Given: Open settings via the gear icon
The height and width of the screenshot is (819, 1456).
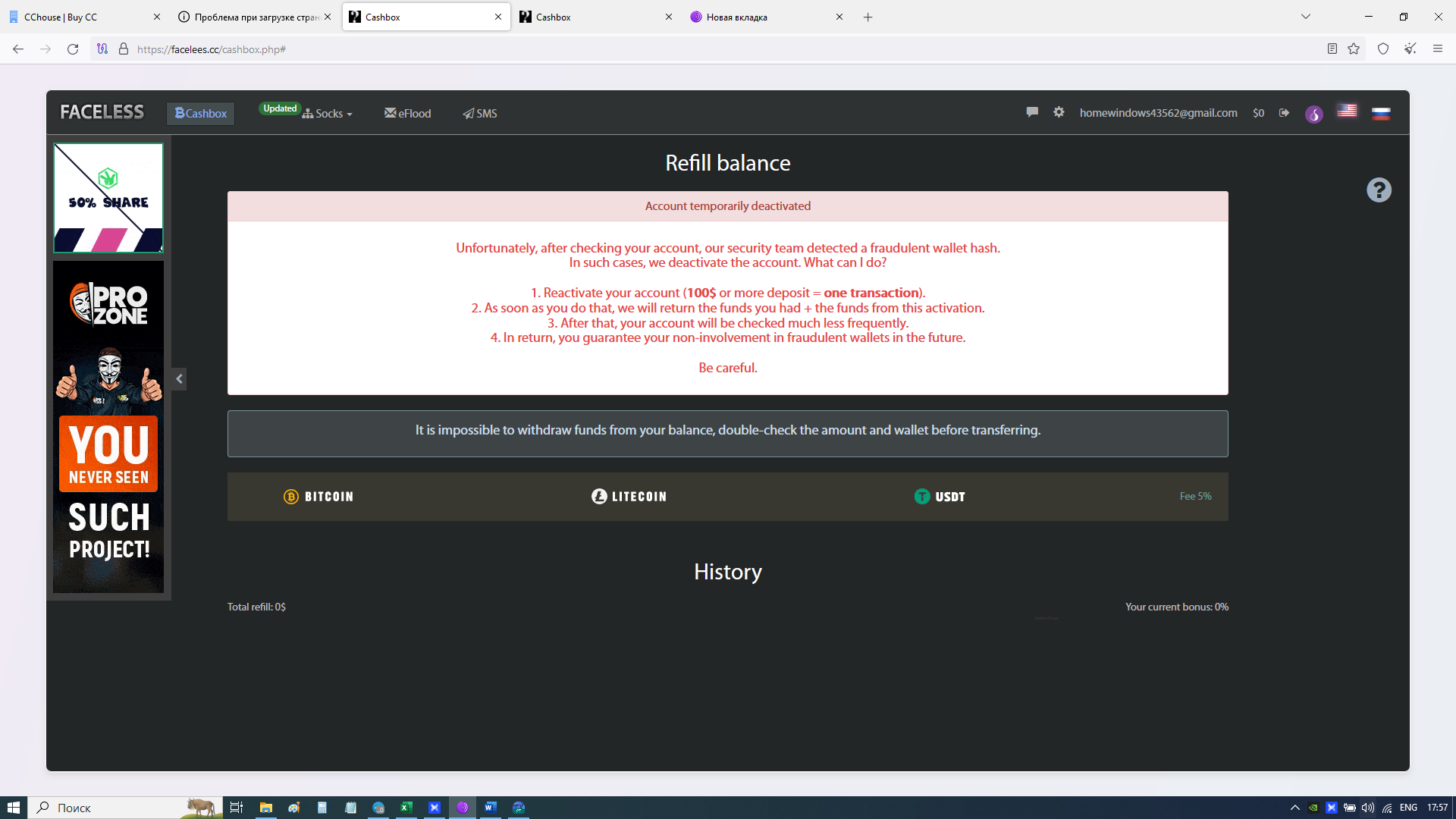Looking at the screenshot, I should coord(1059,112).
